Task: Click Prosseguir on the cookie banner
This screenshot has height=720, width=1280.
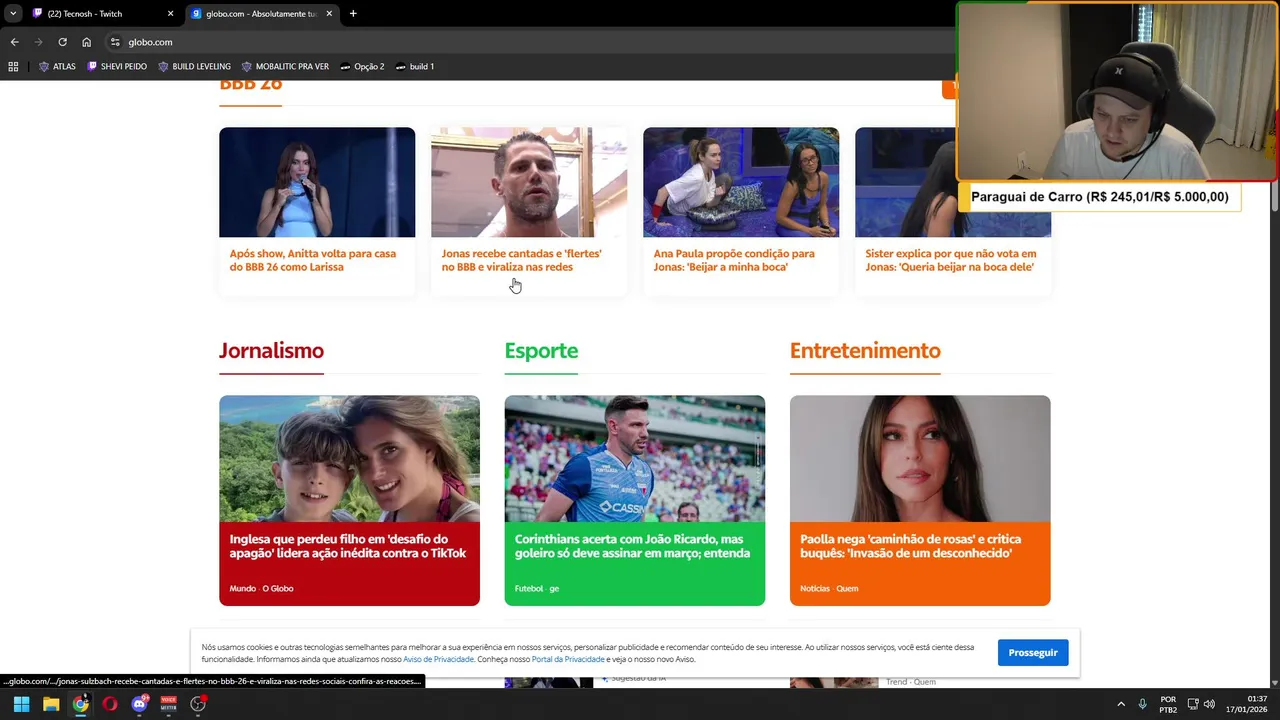Action: [x=1033, y=653]
